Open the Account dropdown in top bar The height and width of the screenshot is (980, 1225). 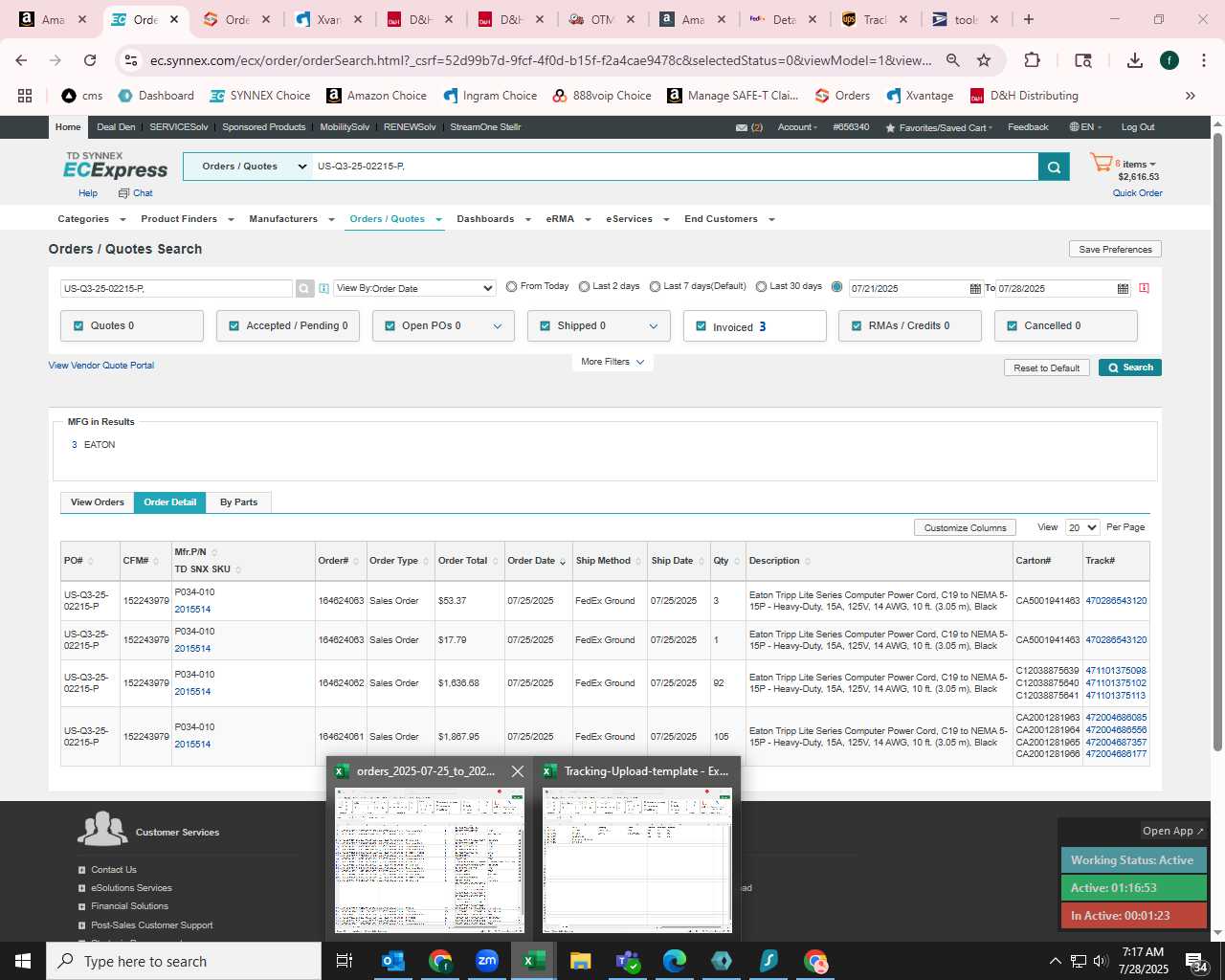[x=797, y=127]
